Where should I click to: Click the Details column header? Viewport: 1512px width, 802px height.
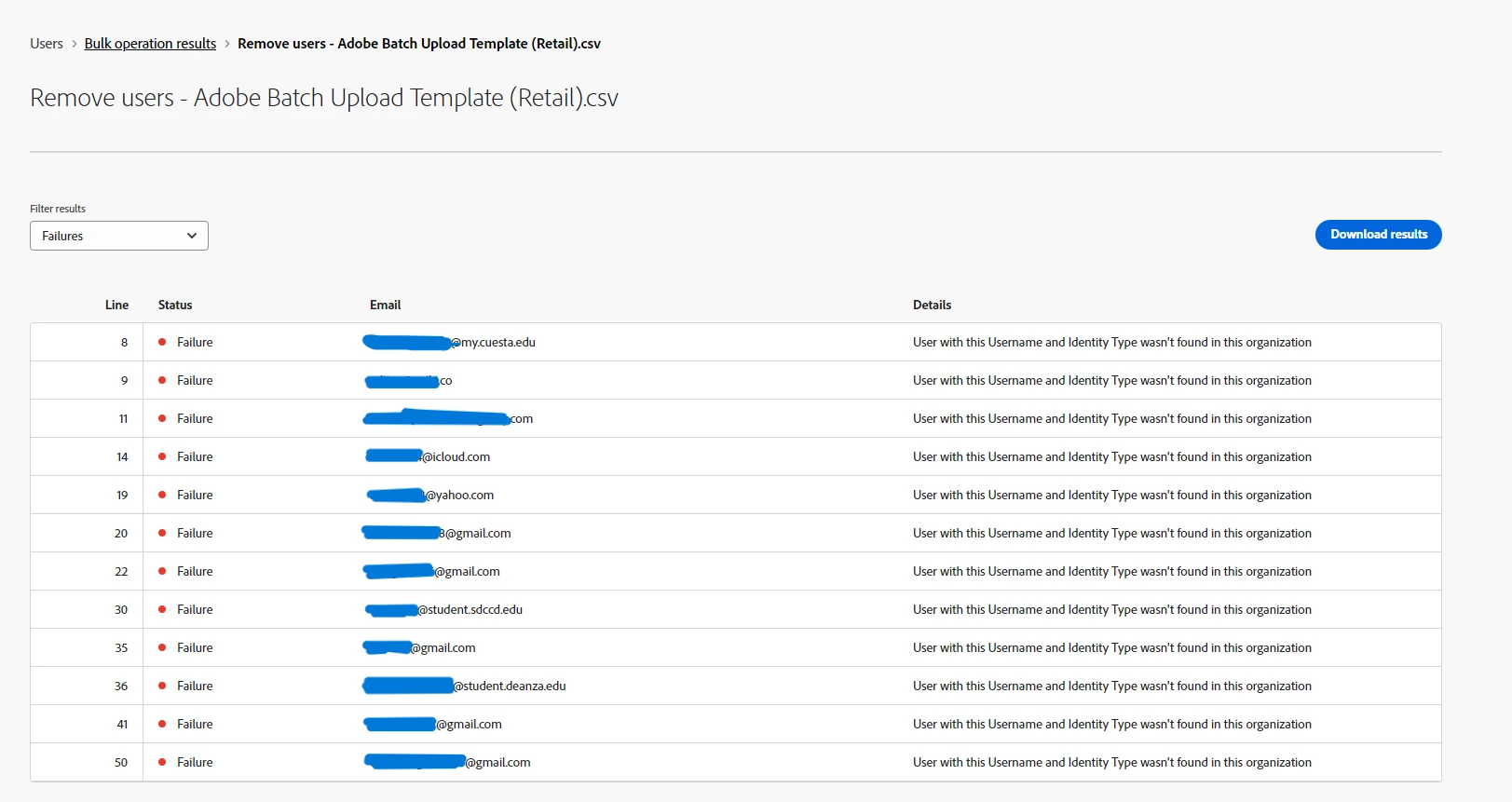[x=932, y=305]
